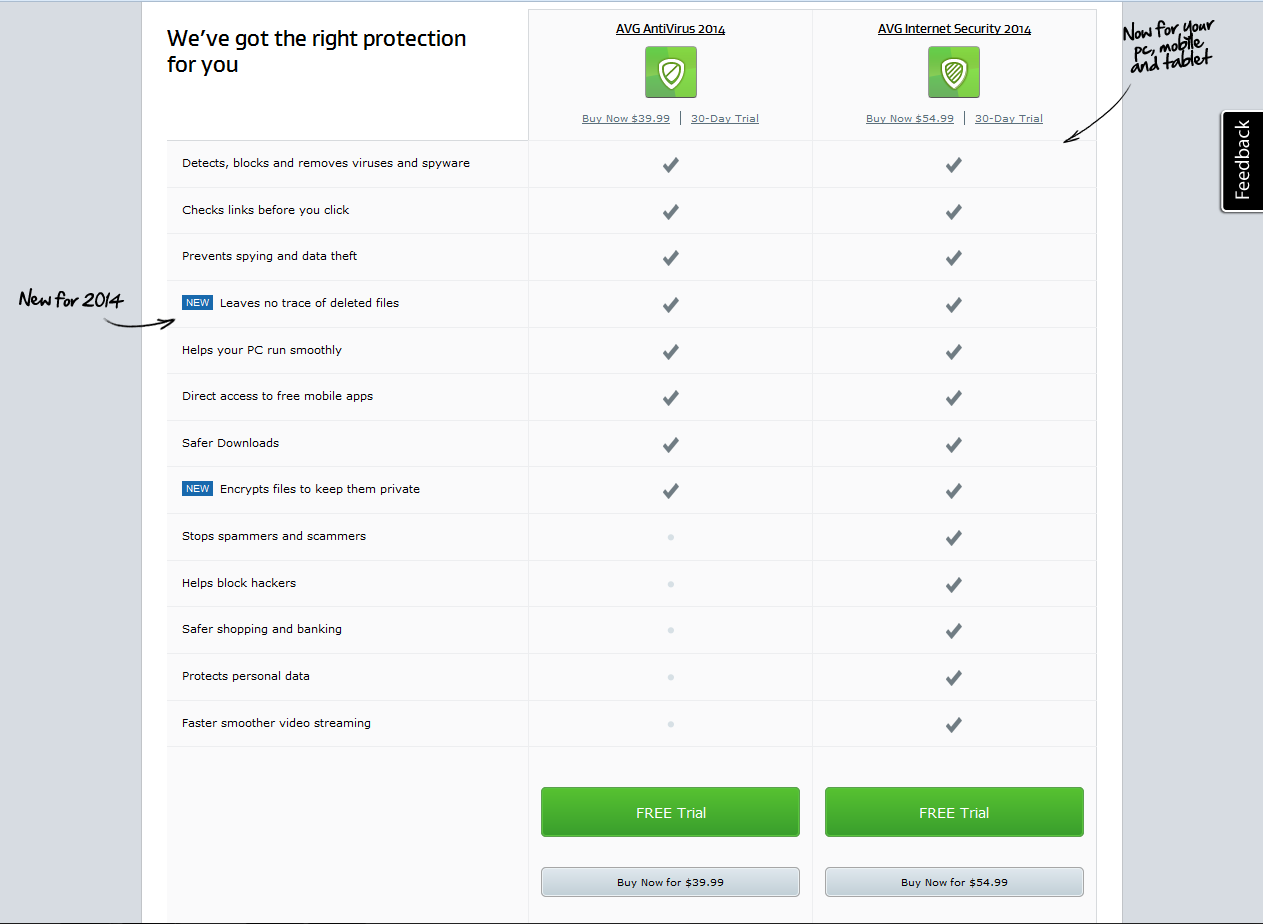1263x924 pixels.
Task: Click the Buy Now for $39.99 button
Action: [670, 882]
